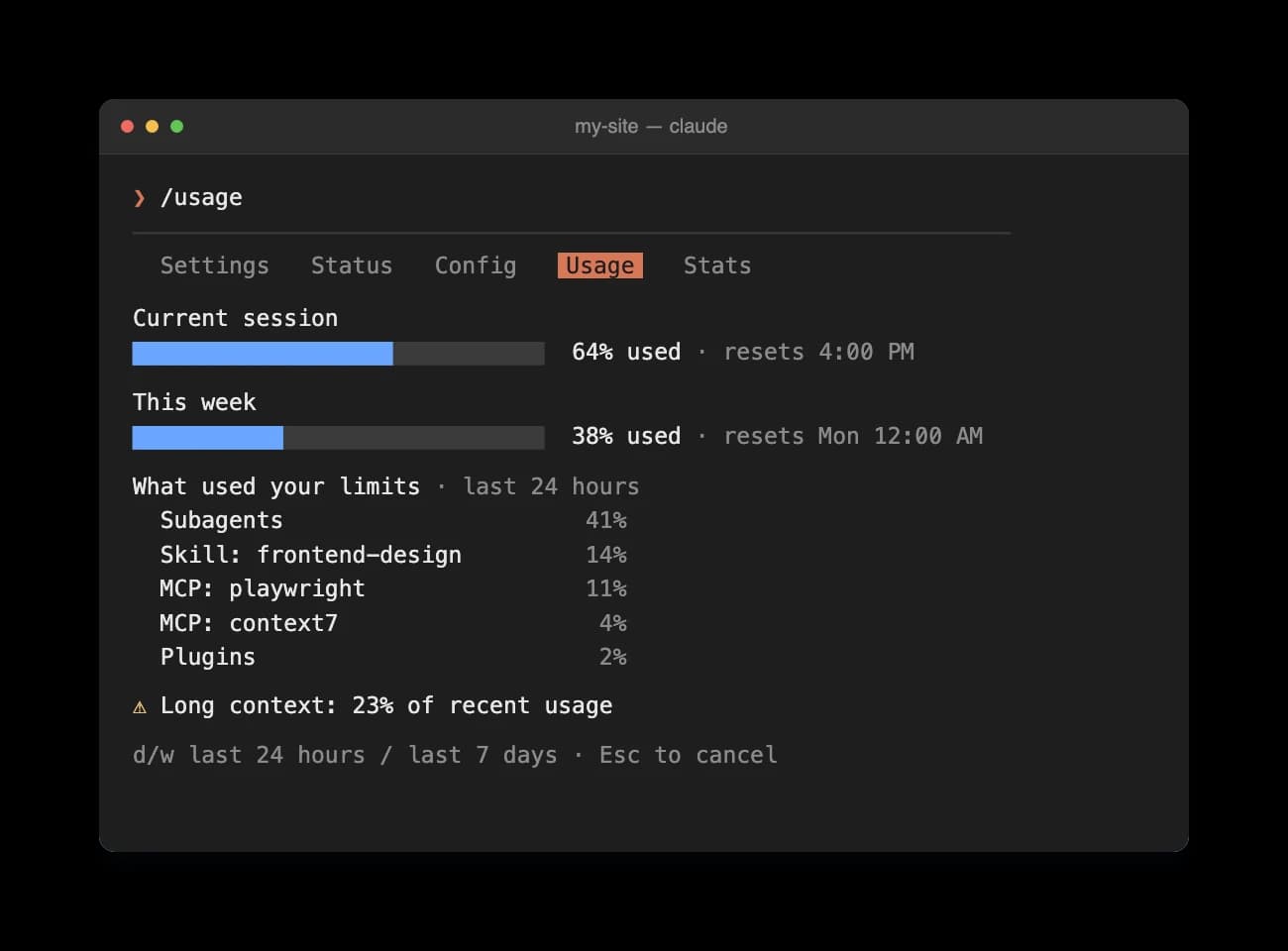Click the green zoom window button

[x=176, y=126]
